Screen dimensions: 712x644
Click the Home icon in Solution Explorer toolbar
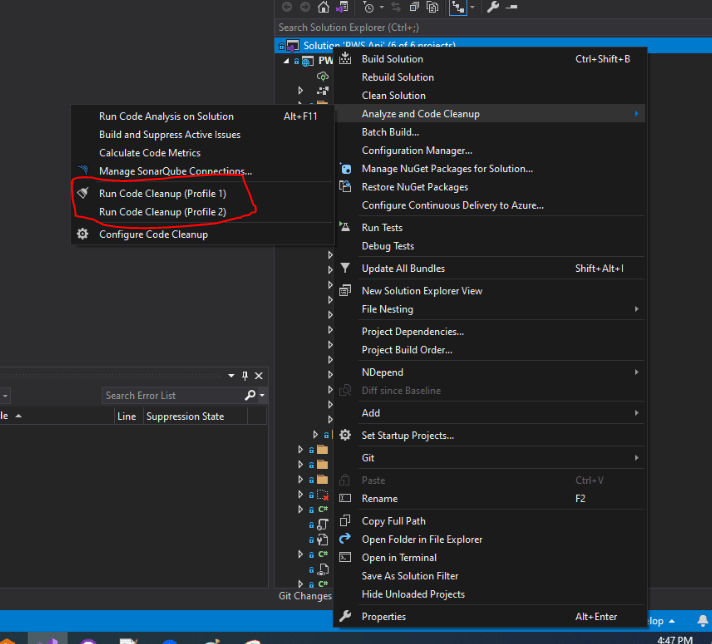click(x=323, y=7)
